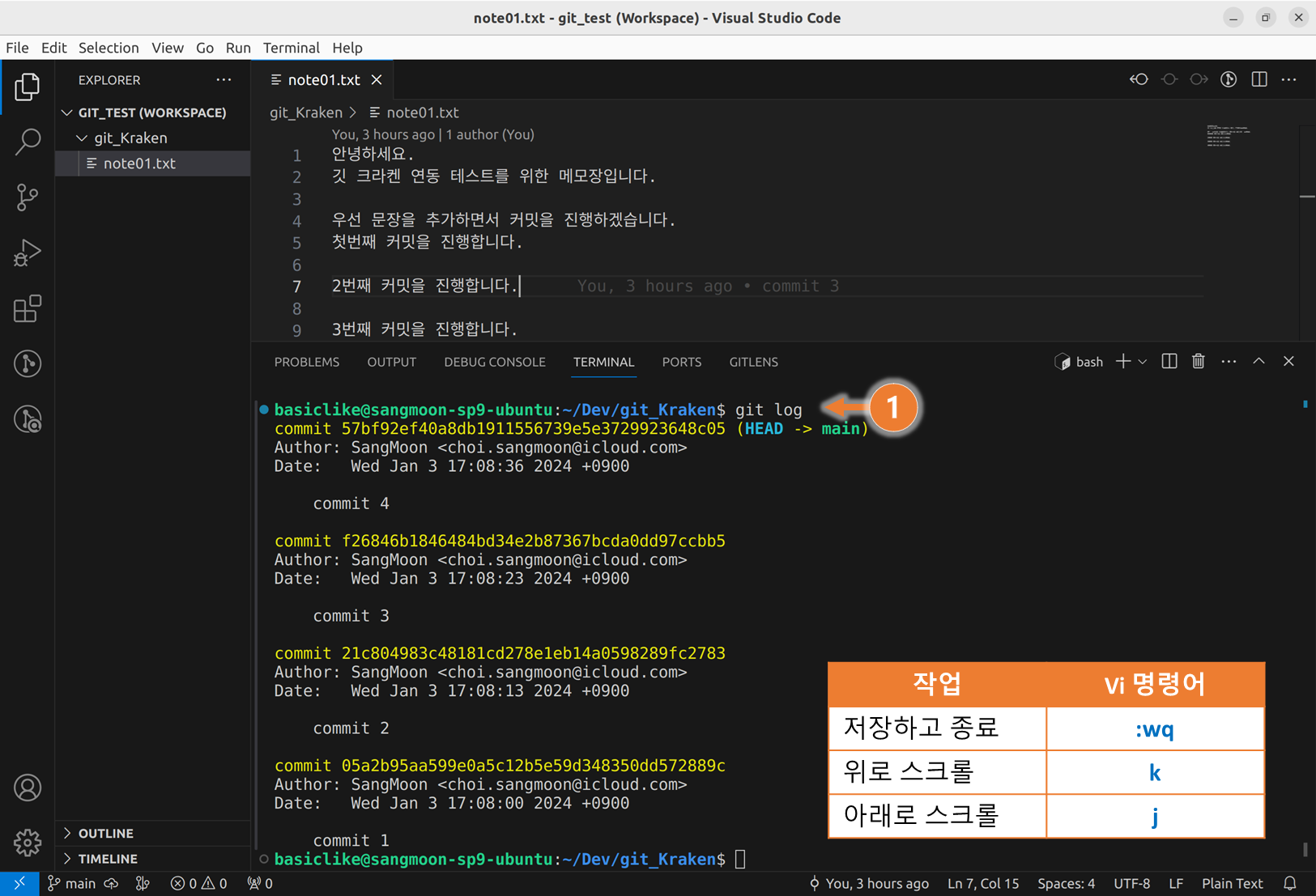
Task: Open the Explorer view in activity bar
Action: (x=28, y=87)
